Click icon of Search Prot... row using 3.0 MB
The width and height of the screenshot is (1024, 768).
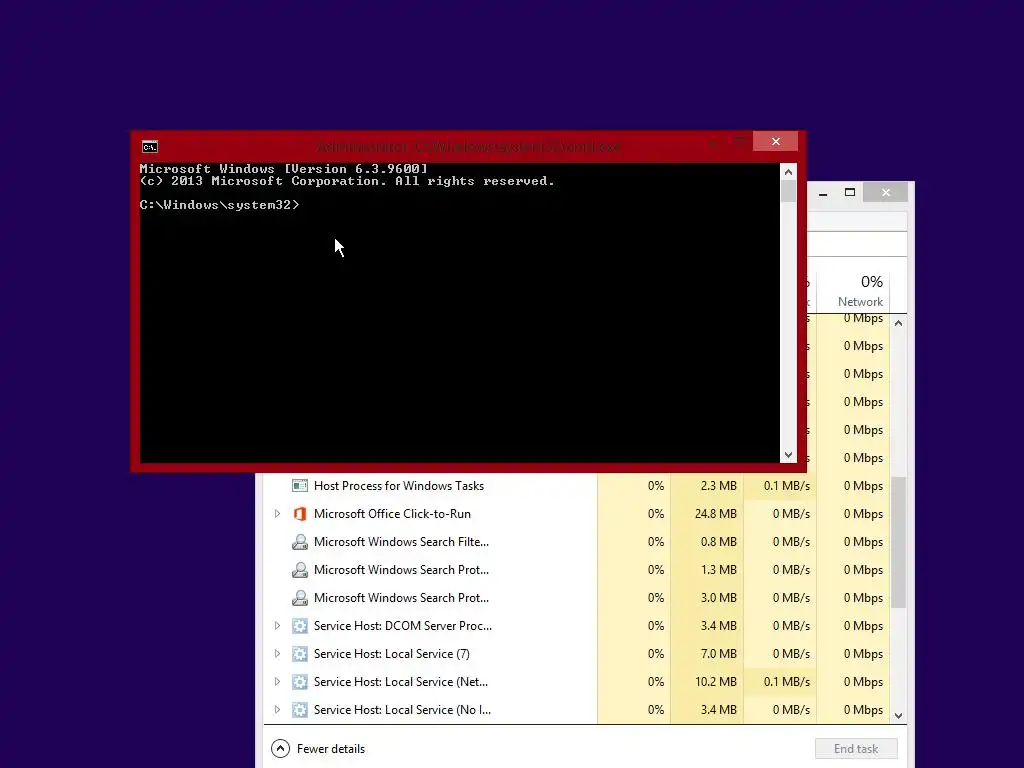pyautogui.click(x=300, y=598)
